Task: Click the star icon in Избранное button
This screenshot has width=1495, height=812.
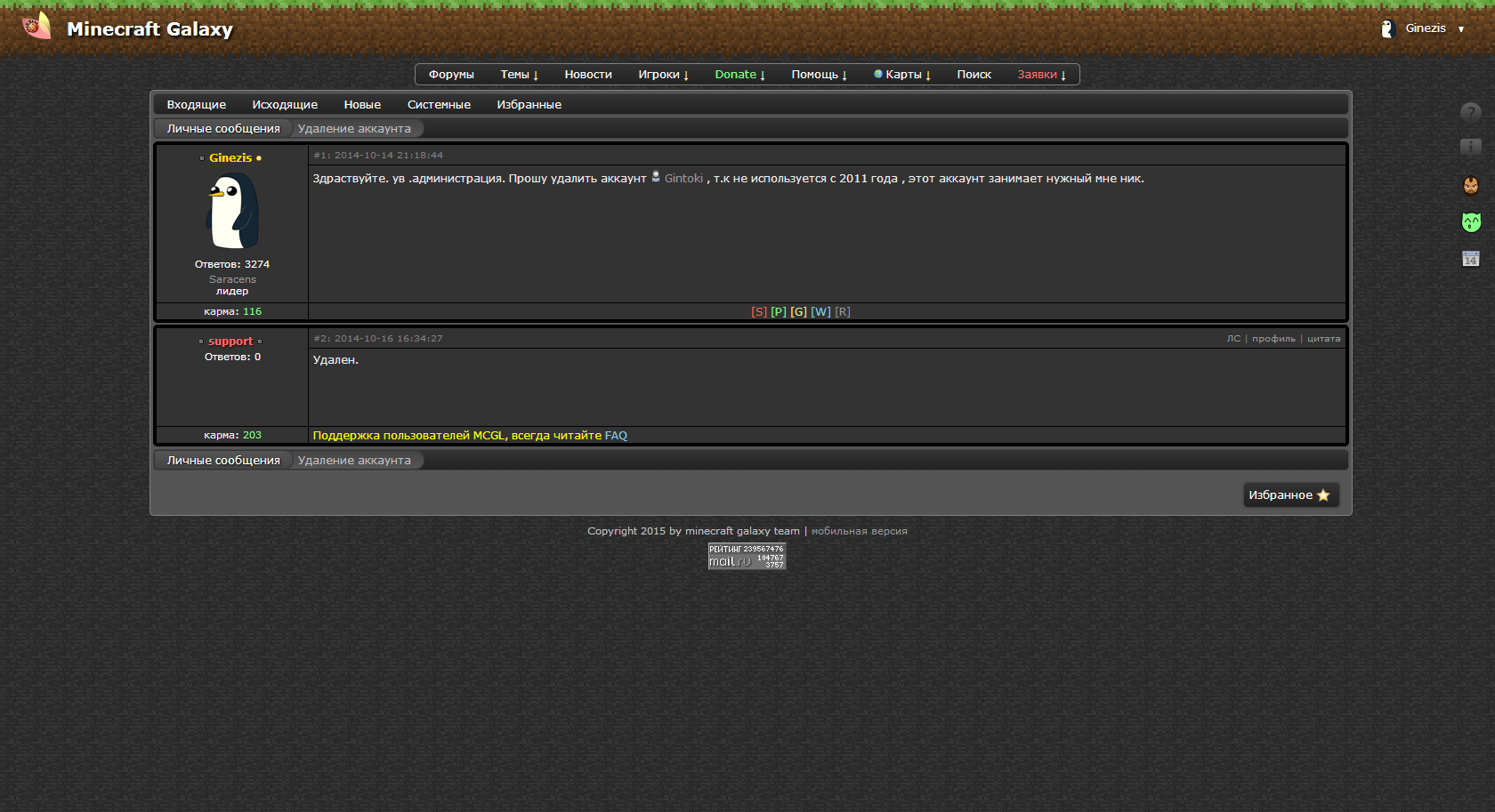Action: click(1323, 495)
